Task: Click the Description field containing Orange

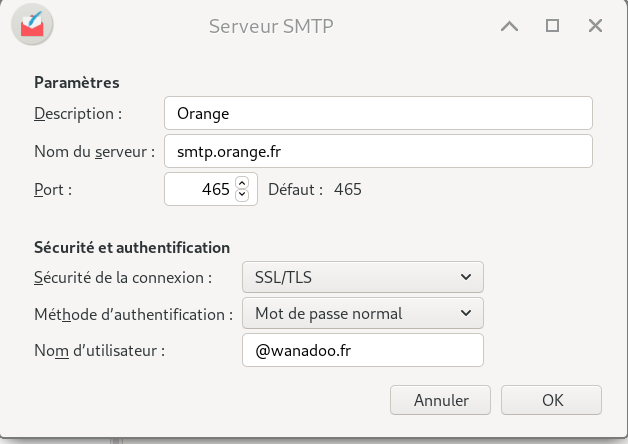Action: click(x=378, y=113)
